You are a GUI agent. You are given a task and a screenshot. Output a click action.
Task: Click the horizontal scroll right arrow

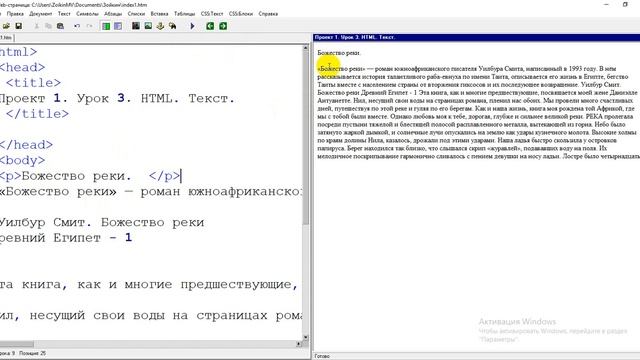point(299,344)
